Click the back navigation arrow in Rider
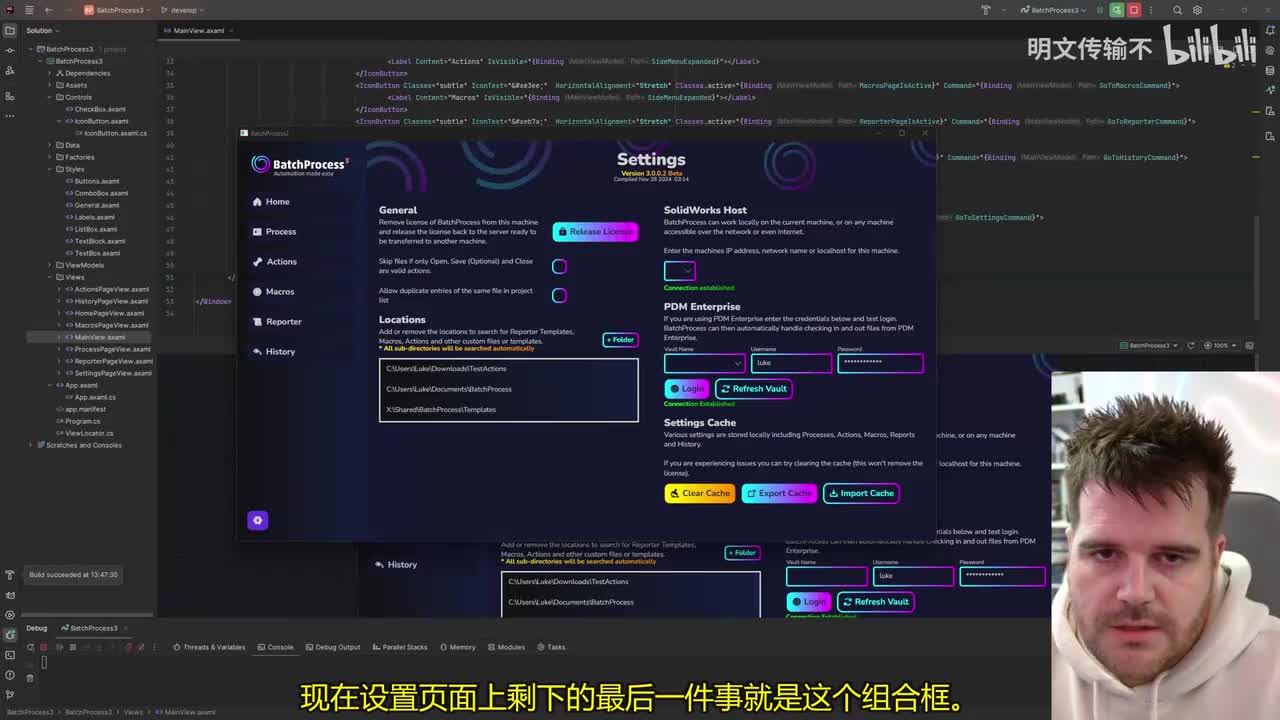 [48, 10]
